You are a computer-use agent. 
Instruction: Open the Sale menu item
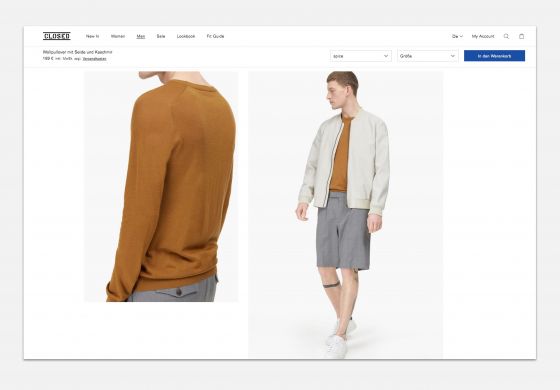coord(161,36)
